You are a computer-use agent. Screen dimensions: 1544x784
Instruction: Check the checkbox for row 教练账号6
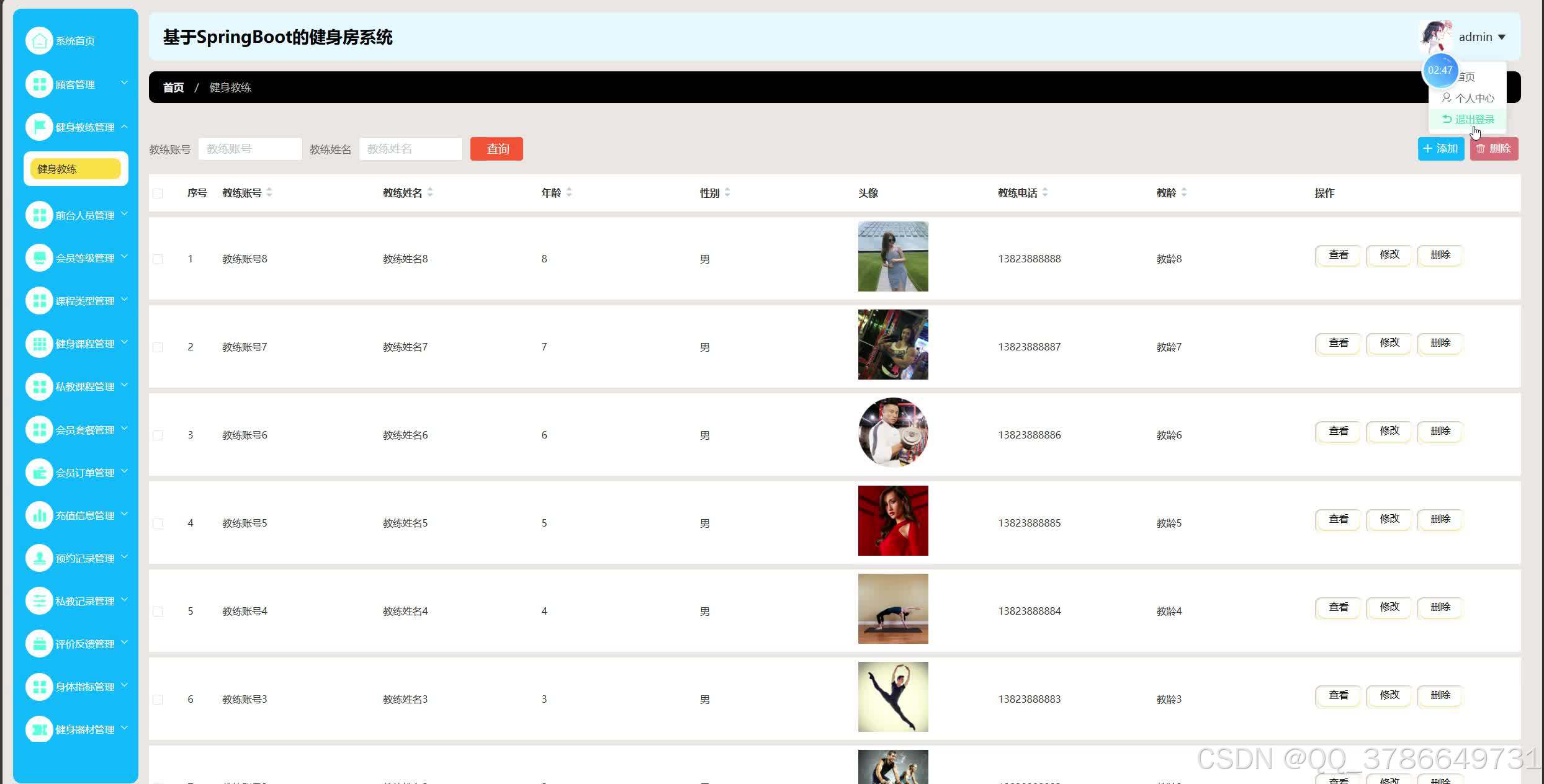pyautogui.click(x=158, y=435)
